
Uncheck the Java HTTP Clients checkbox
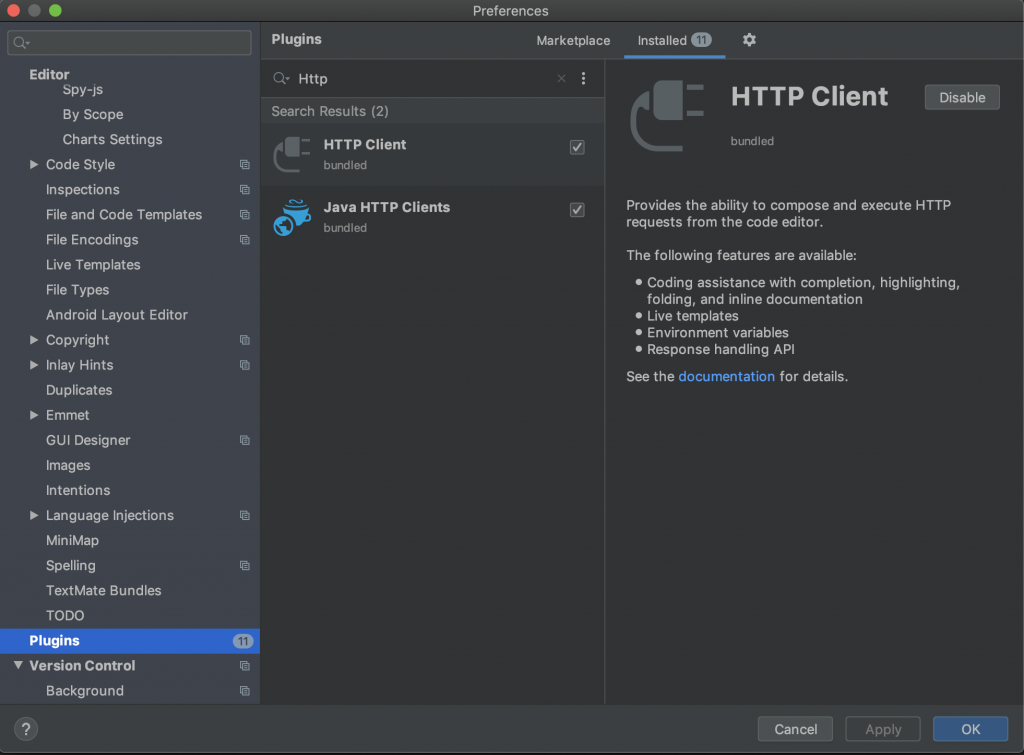coord(577,210)
